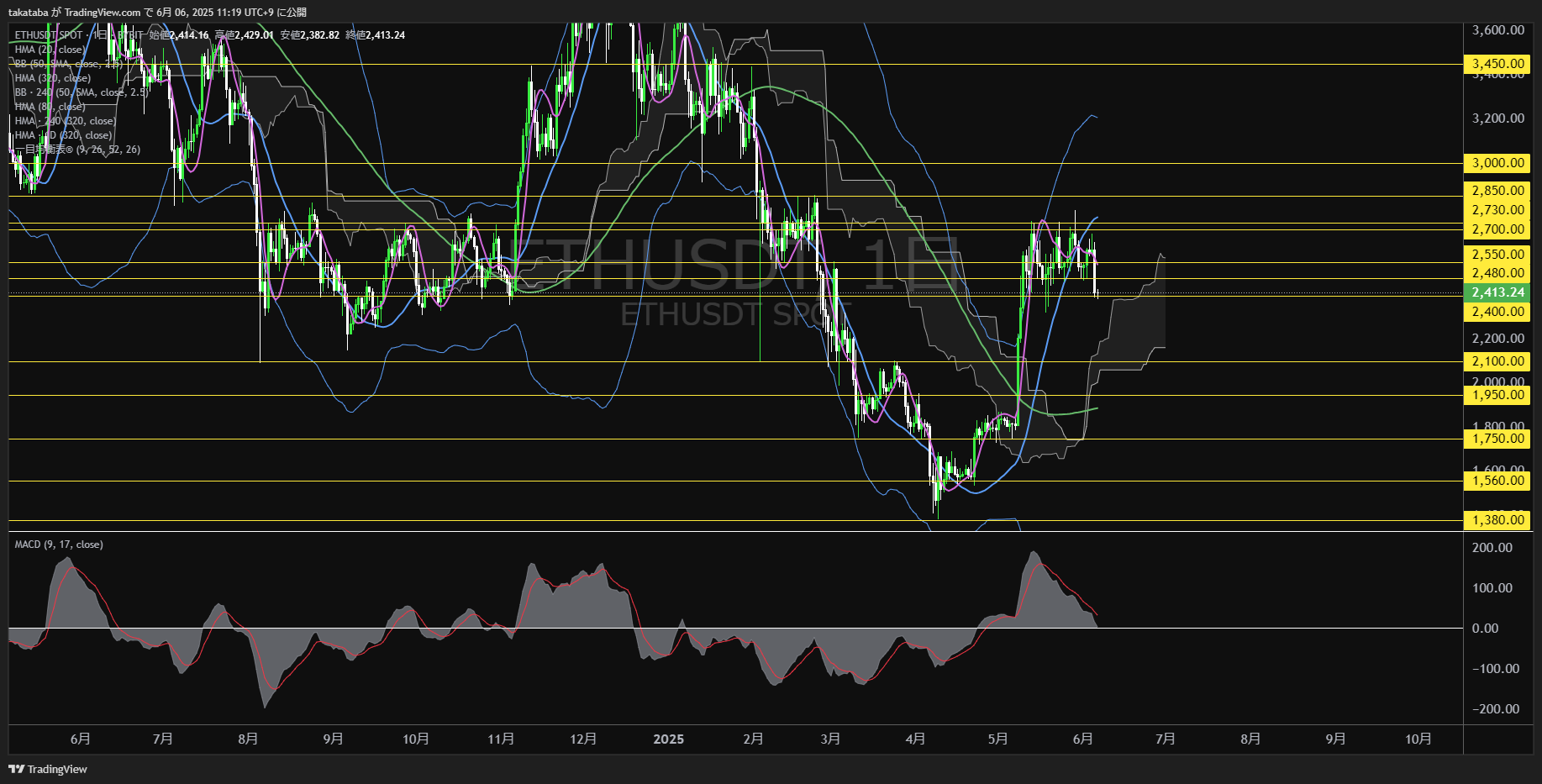Click the 3月 label on the time axis

830,739
